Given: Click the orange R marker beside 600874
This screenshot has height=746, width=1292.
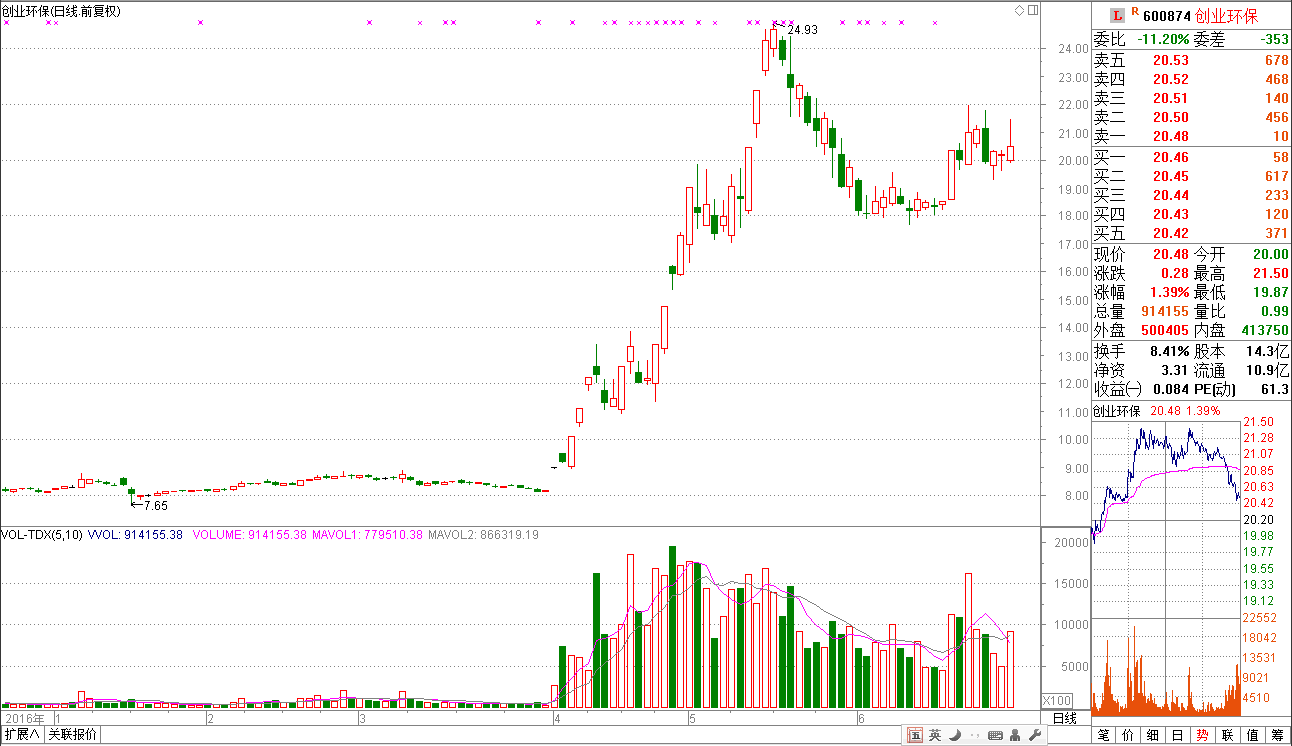Looking at the screenshot, I should [x=1135, y=11].
